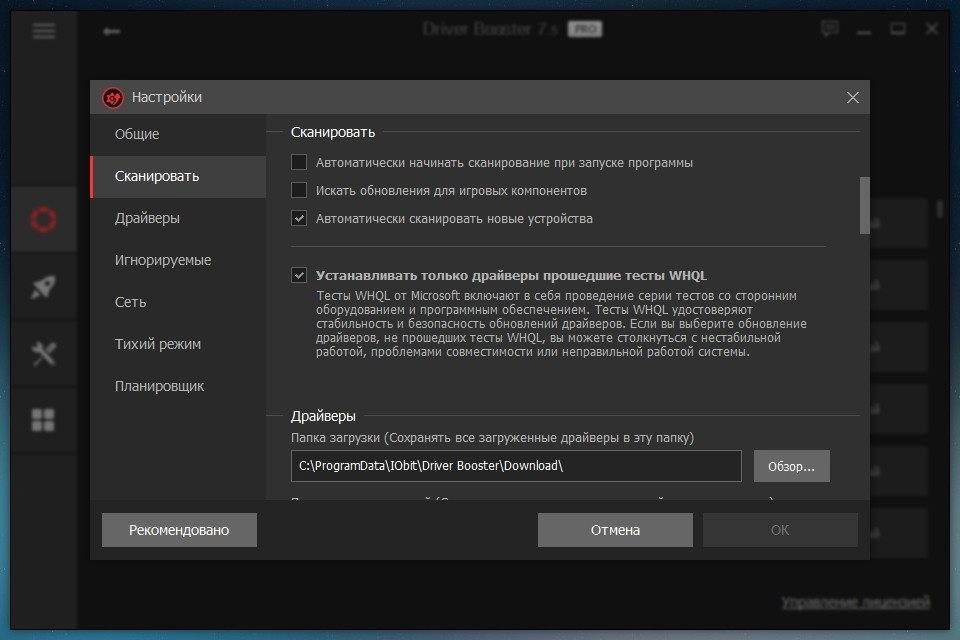Toggle WHQL-only drivers checkbox
The image size is (960, 640).
[299, 275]
